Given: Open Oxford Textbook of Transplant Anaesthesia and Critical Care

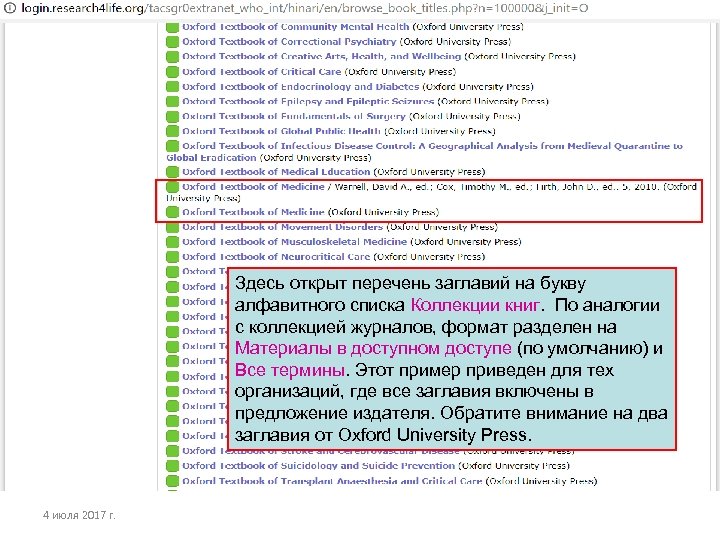Looking at the screenshot, I should (332, 481).
